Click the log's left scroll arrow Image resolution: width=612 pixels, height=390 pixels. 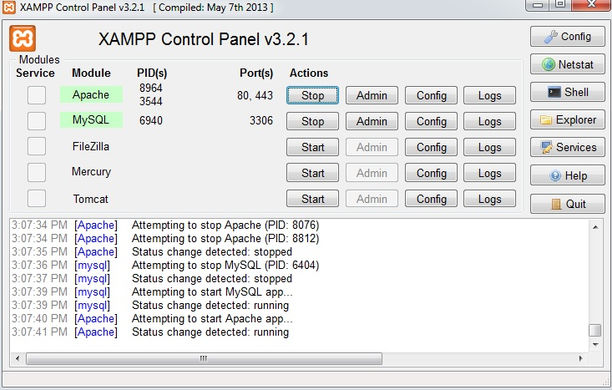[x=17, y=358]
